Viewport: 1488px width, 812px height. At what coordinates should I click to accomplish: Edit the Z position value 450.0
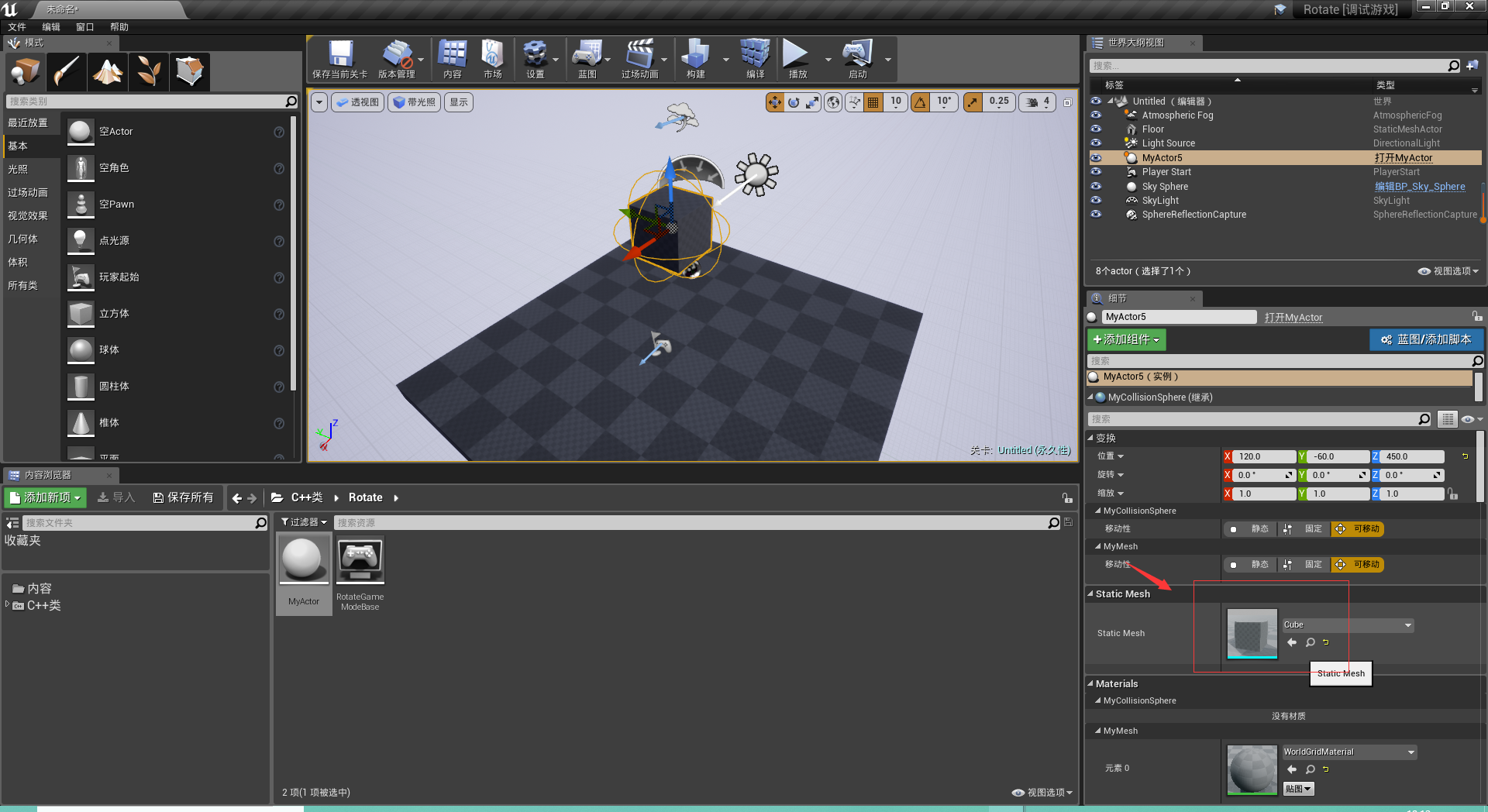pos(1405,456)
